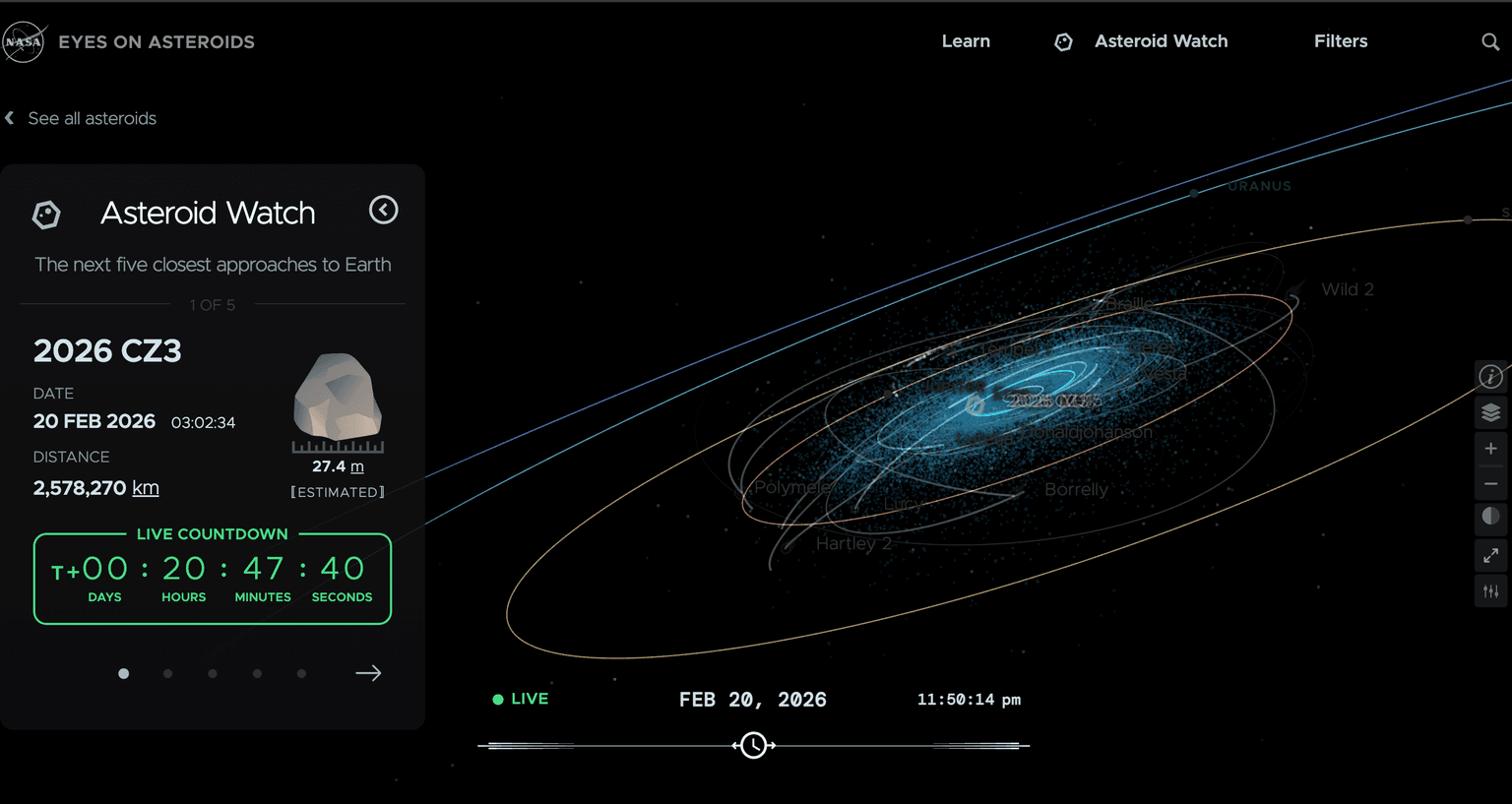Go to next asteroid with arrow
1512x804 pixels.
(x=368, y=673)
